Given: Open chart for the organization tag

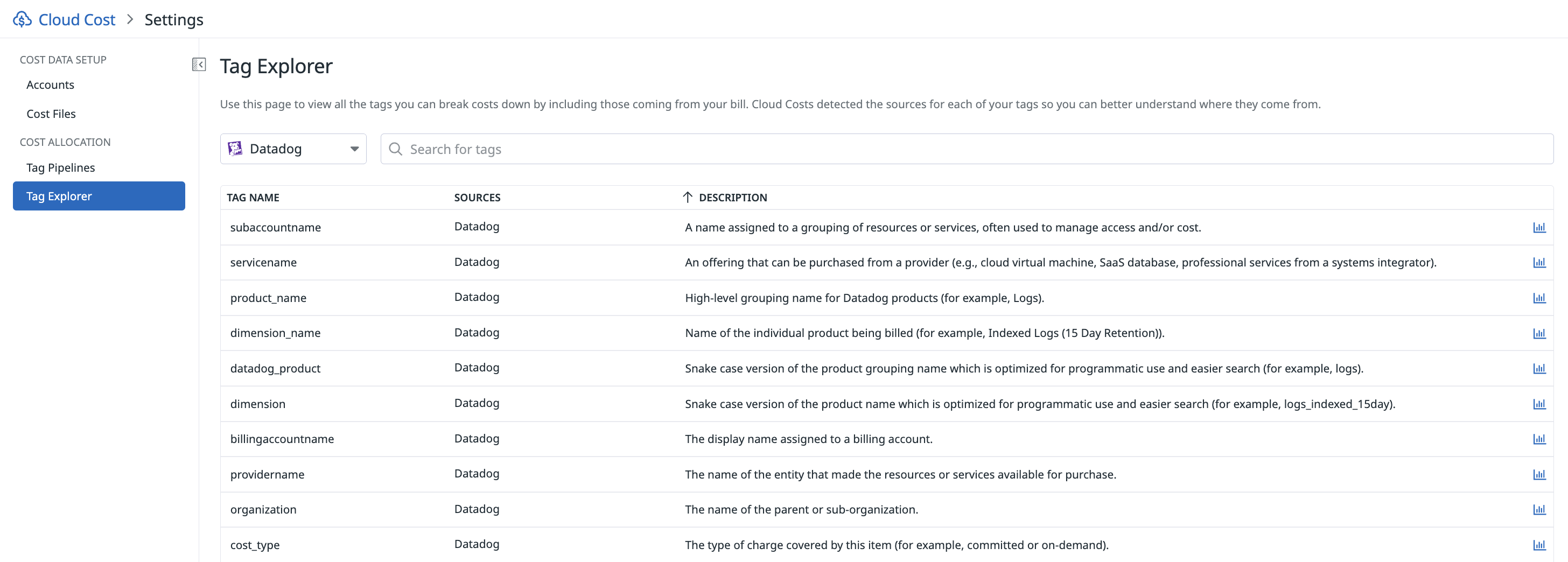Looking at the screenshot, I should 1539,509.
